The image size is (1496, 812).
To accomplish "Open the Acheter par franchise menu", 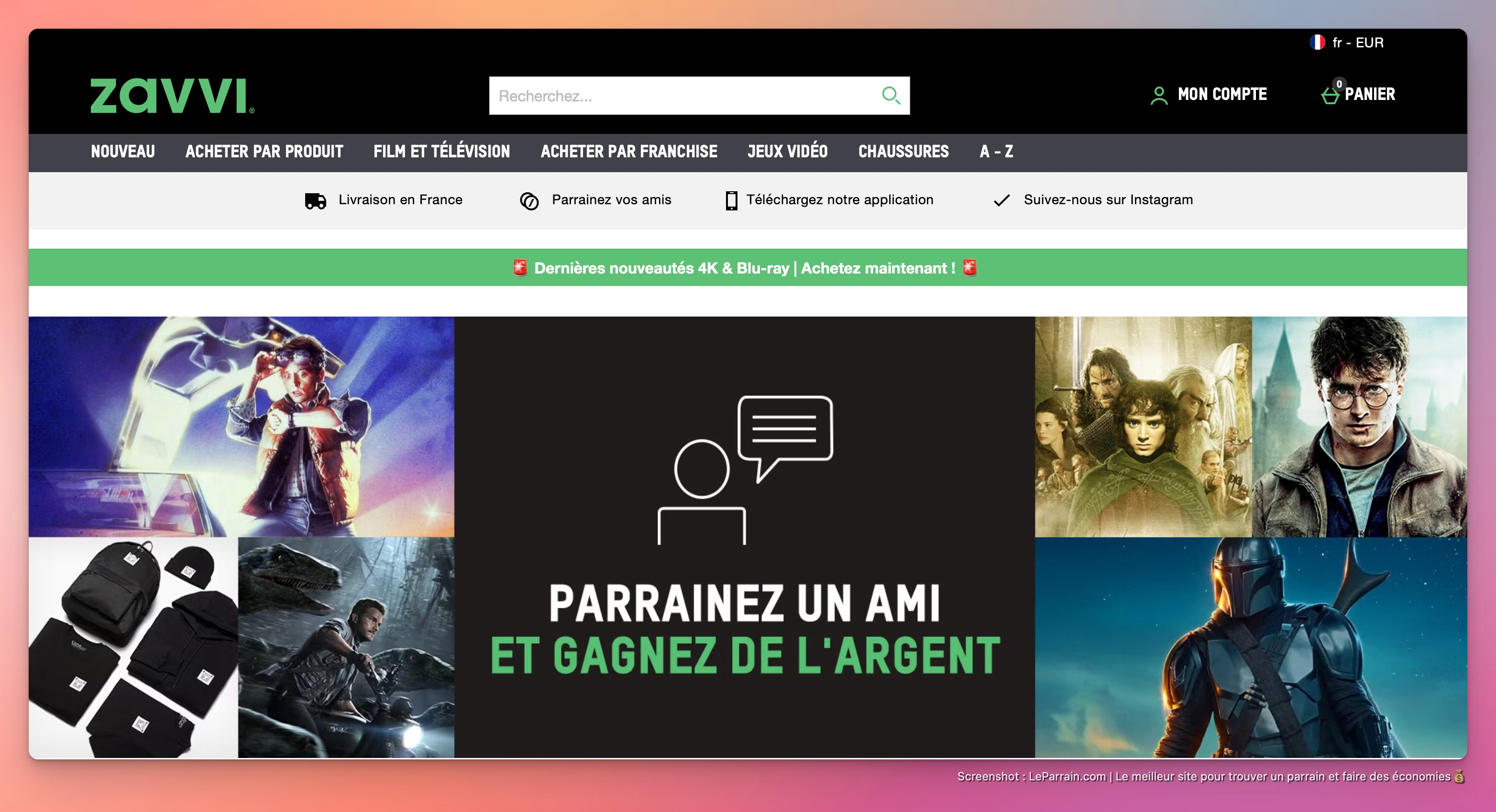I will pyautogui.click(x=629, y=152).
